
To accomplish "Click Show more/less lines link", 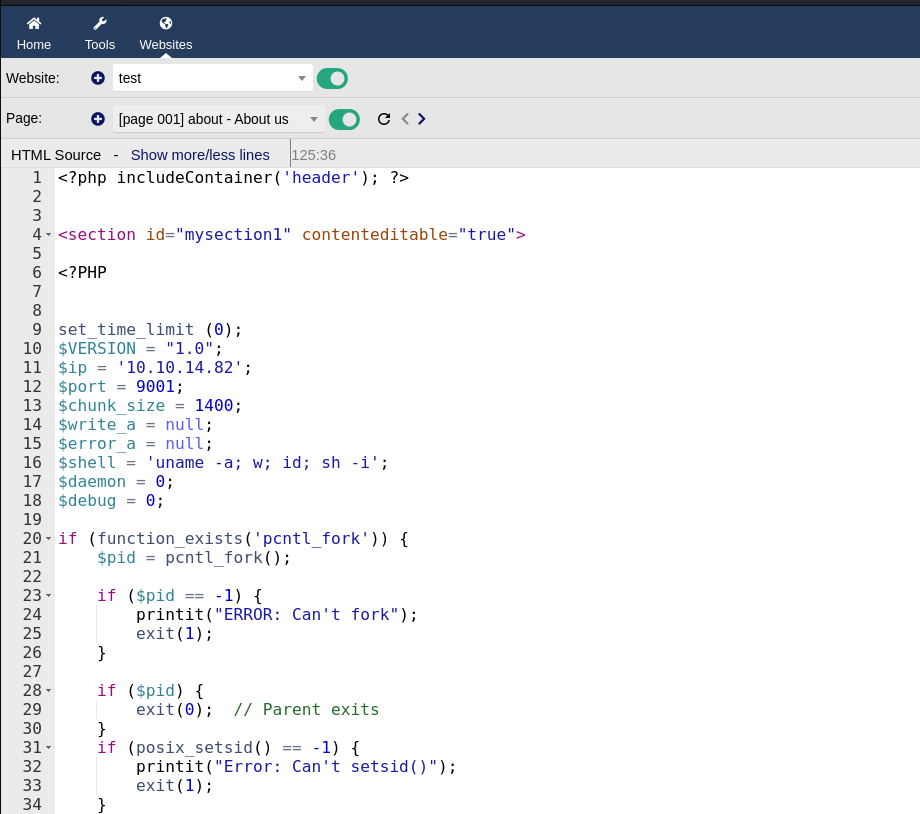I will tap(200, 155).
